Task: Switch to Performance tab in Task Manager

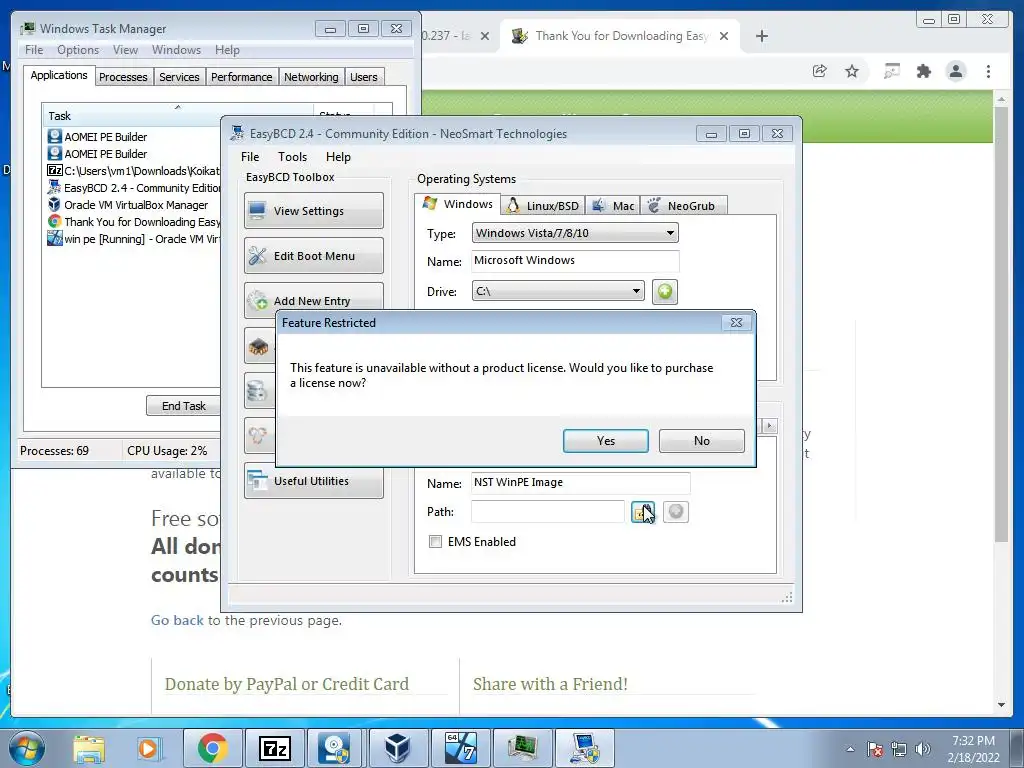Action: pyautogui.click(x=242, y=77)
